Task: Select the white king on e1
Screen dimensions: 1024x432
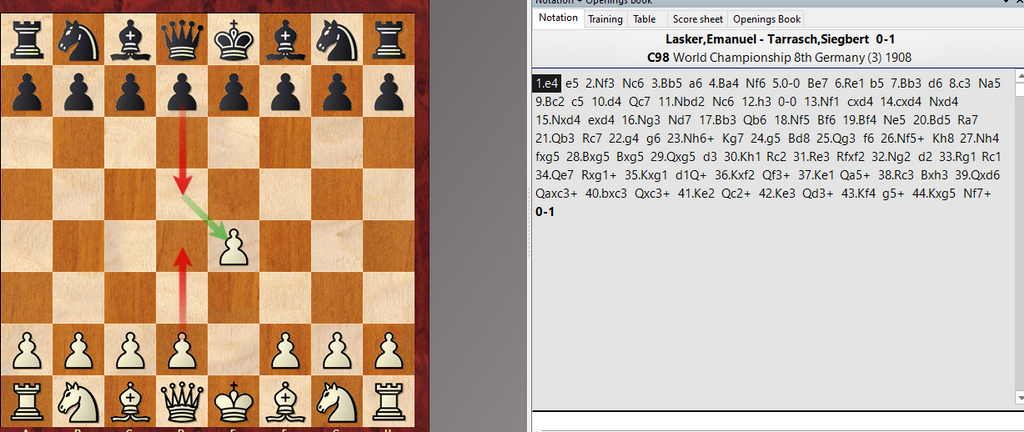Action: [234, 401]
